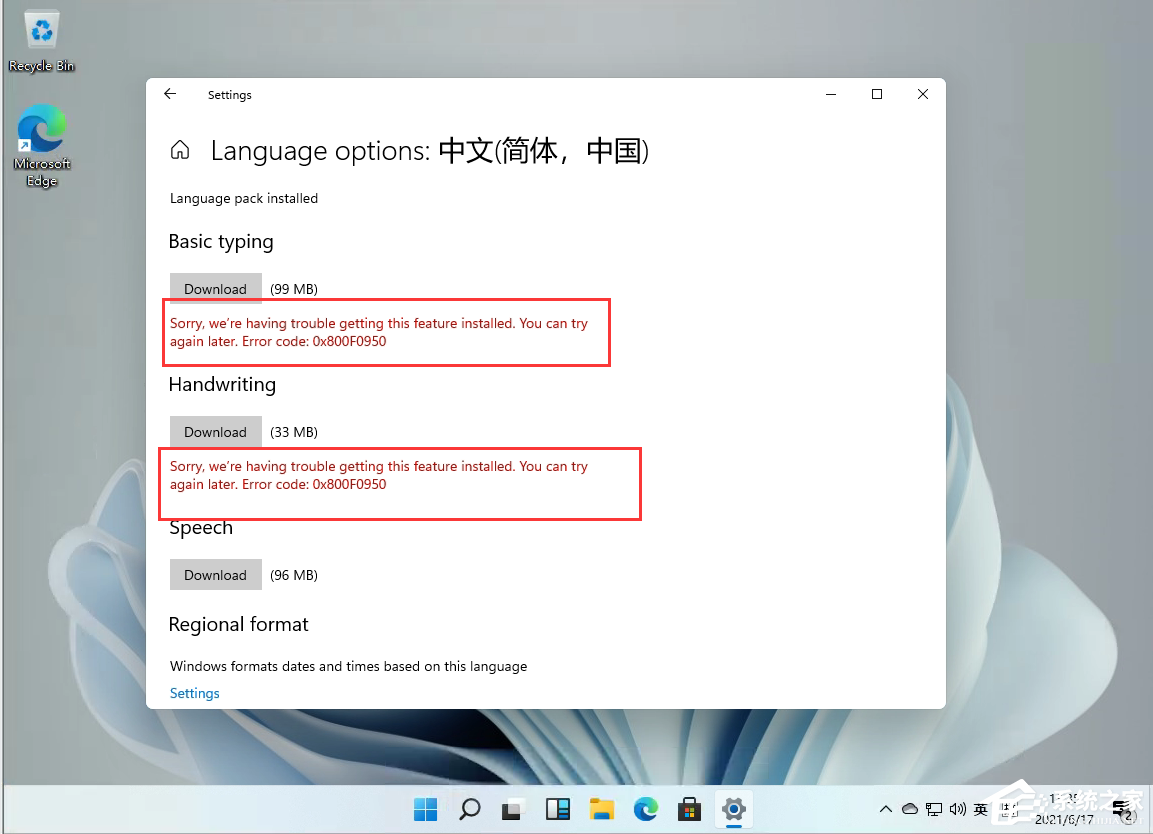Click the network icon in the system tray
The image size is (1153, 834).
point(933,809)
